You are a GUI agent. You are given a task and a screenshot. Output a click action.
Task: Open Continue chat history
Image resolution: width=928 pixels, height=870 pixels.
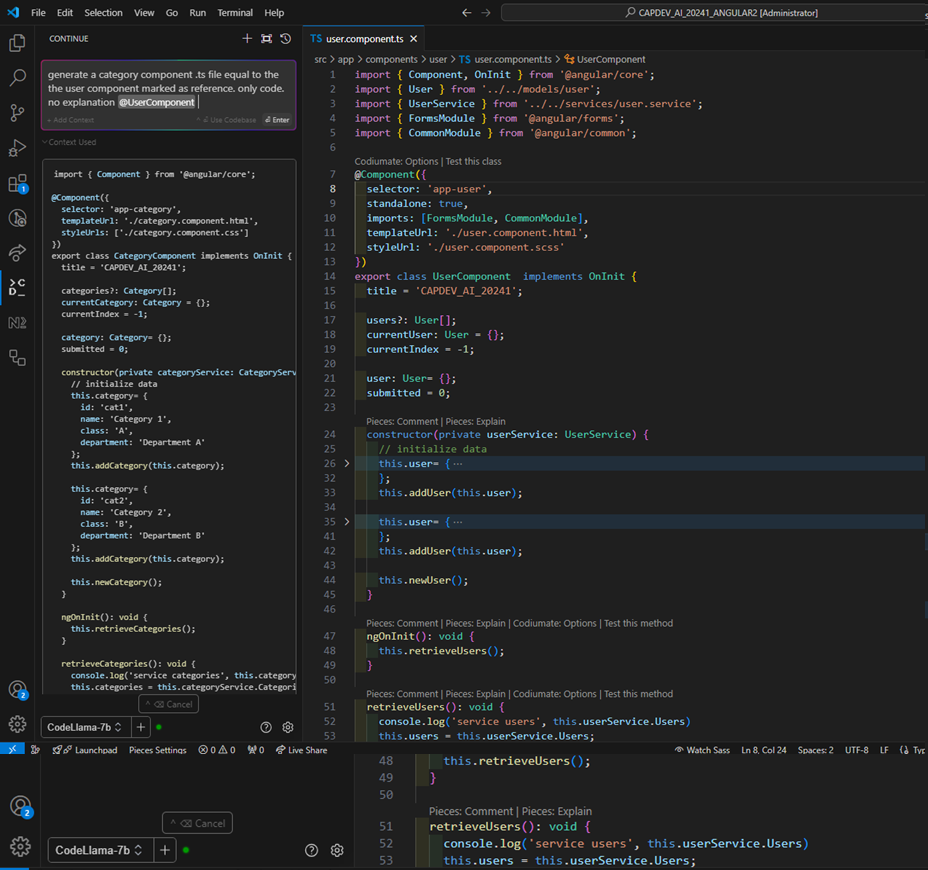[x=285, y=38]
